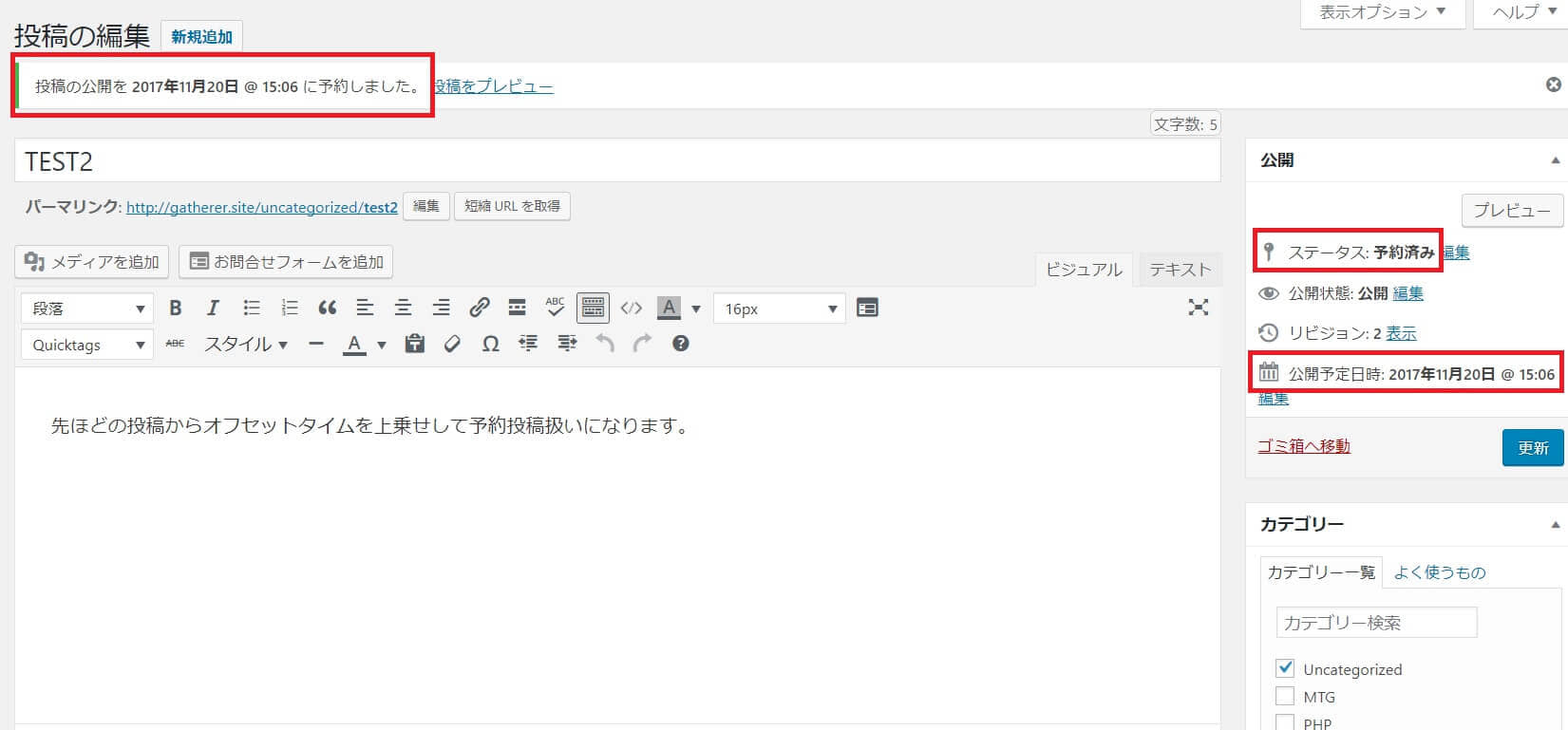Open the スタイル styles dropdown
The image size is (1568, 730).
246,344
